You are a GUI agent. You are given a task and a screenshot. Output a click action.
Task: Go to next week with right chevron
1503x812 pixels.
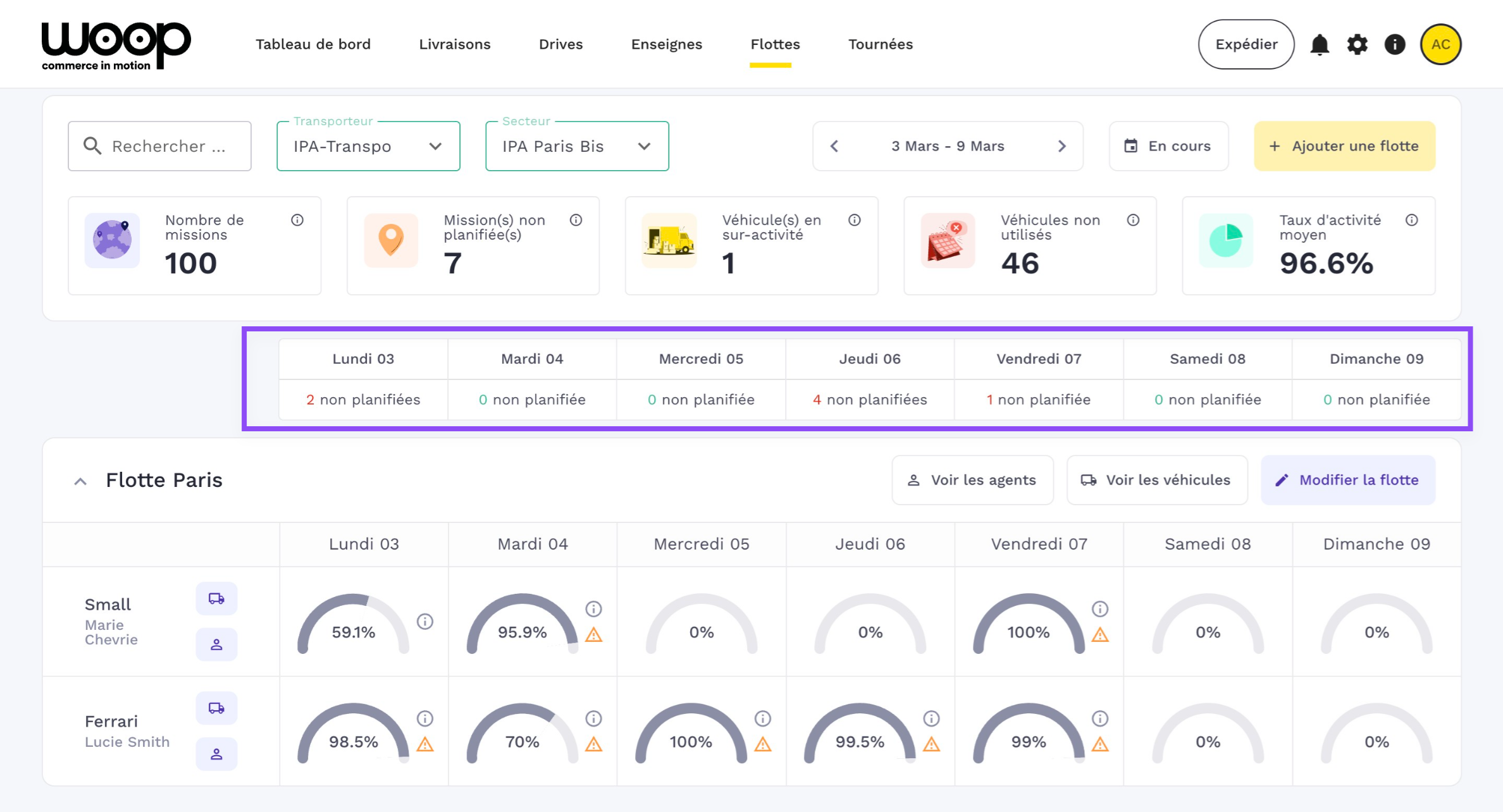coord(1061,146)
